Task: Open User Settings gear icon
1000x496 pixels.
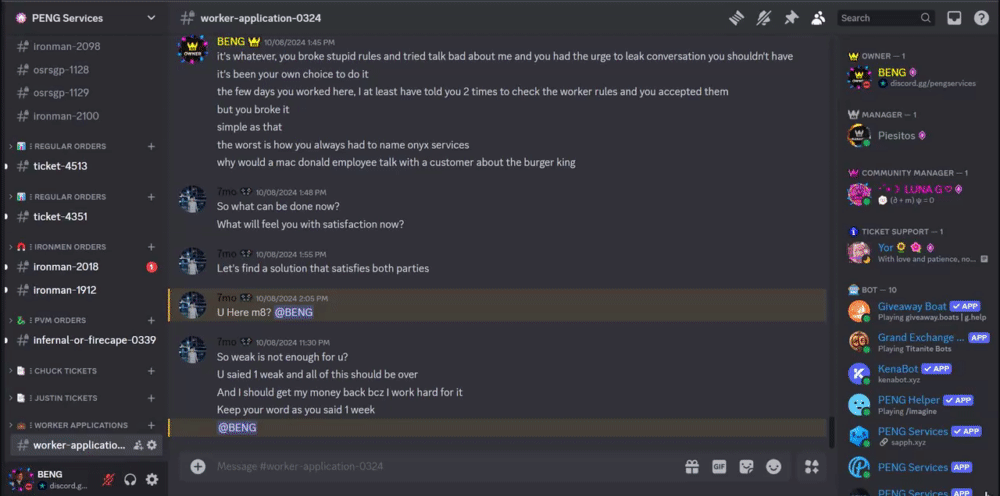Action: [x=152, y=479]
